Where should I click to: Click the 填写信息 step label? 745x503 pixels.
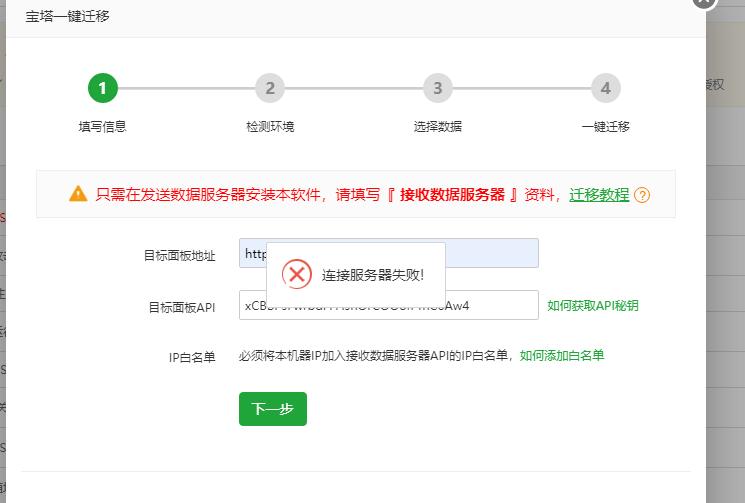pos(103,126)
